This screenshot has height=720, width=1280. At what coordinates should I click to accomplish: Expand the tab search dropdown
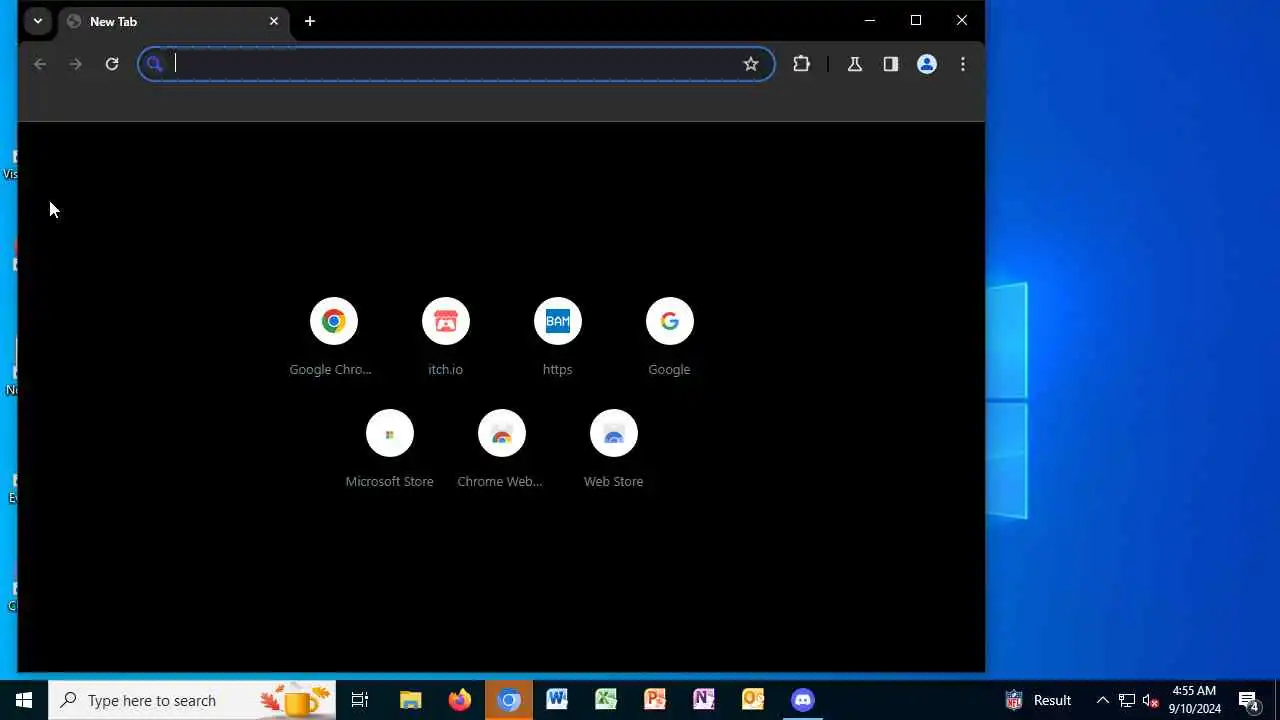pyautogui.click(x=37, y=21)
